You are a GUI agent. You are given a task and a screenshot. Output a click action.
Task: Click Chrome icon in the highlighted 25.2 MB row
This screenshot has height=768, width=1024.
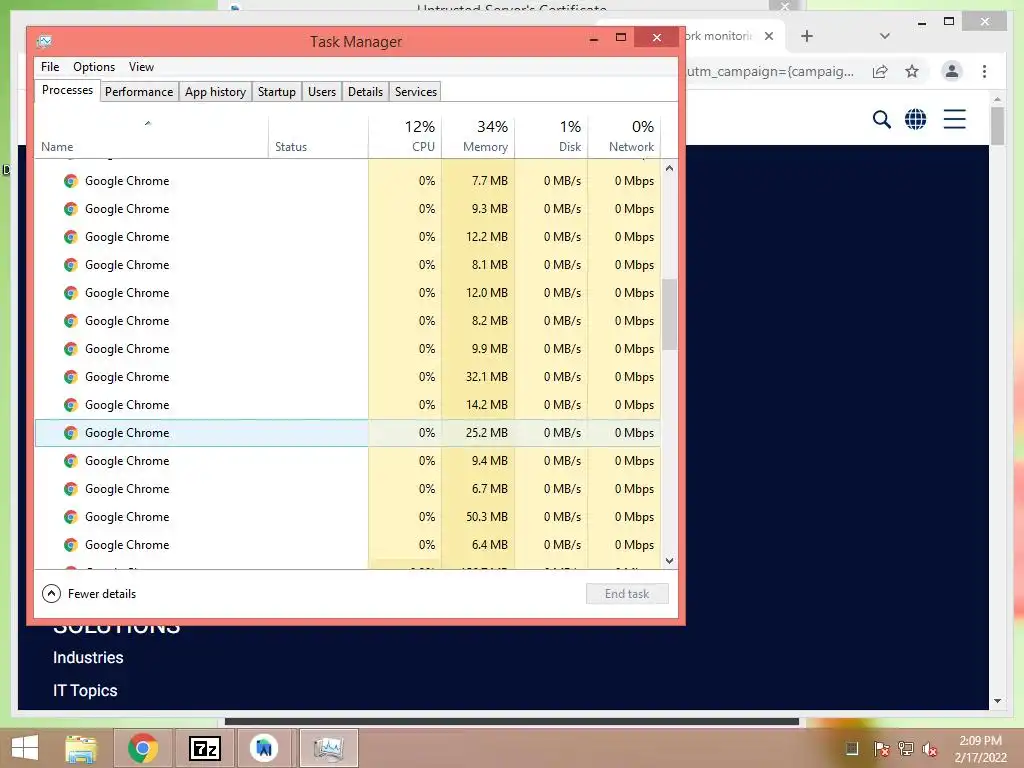point(71,433)
